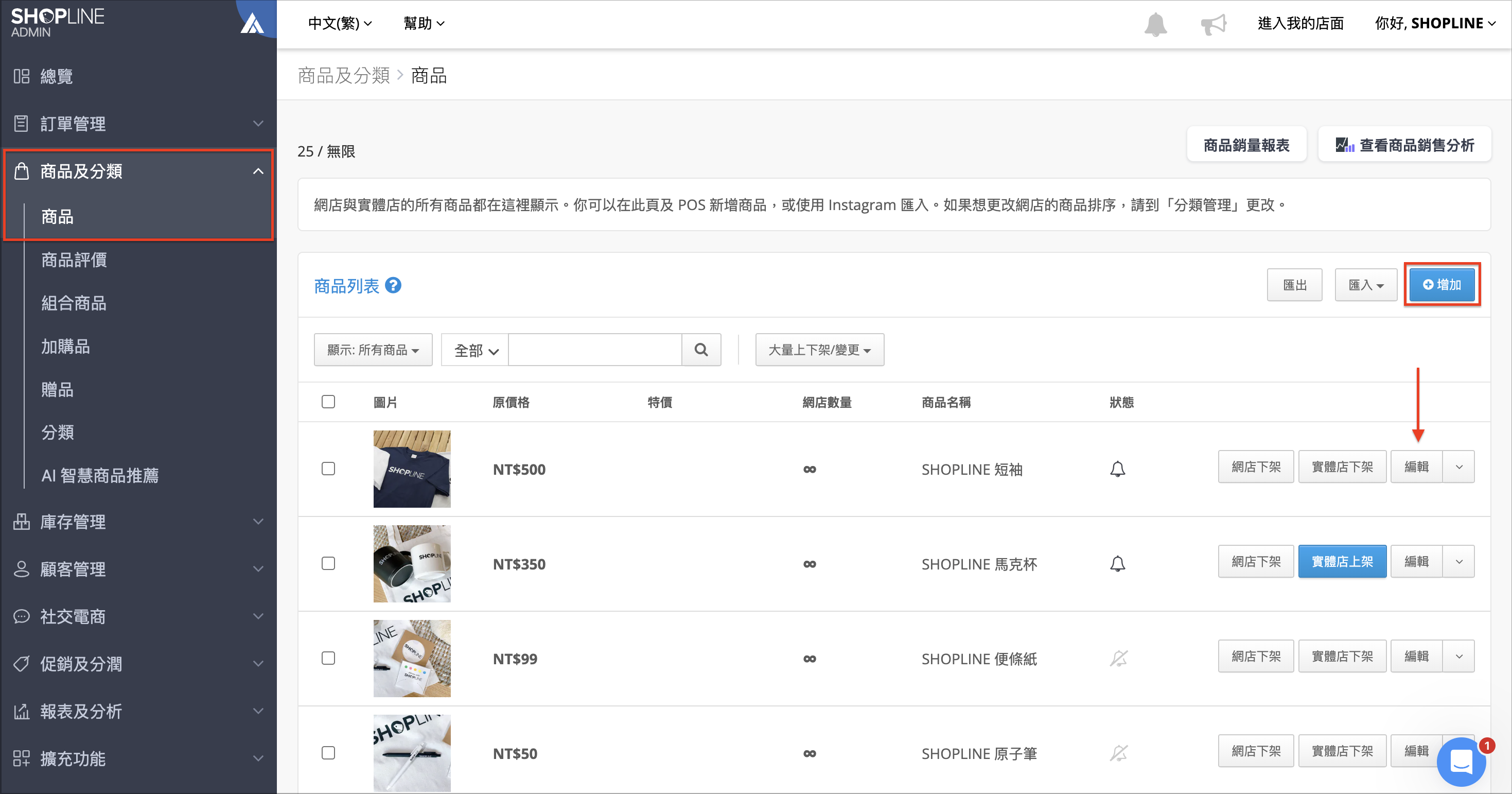The width and height of the screenshot is (1512, 794).
Task: Expand 報表及分析 in the sidebar
Action: click(x=138, y=711)
